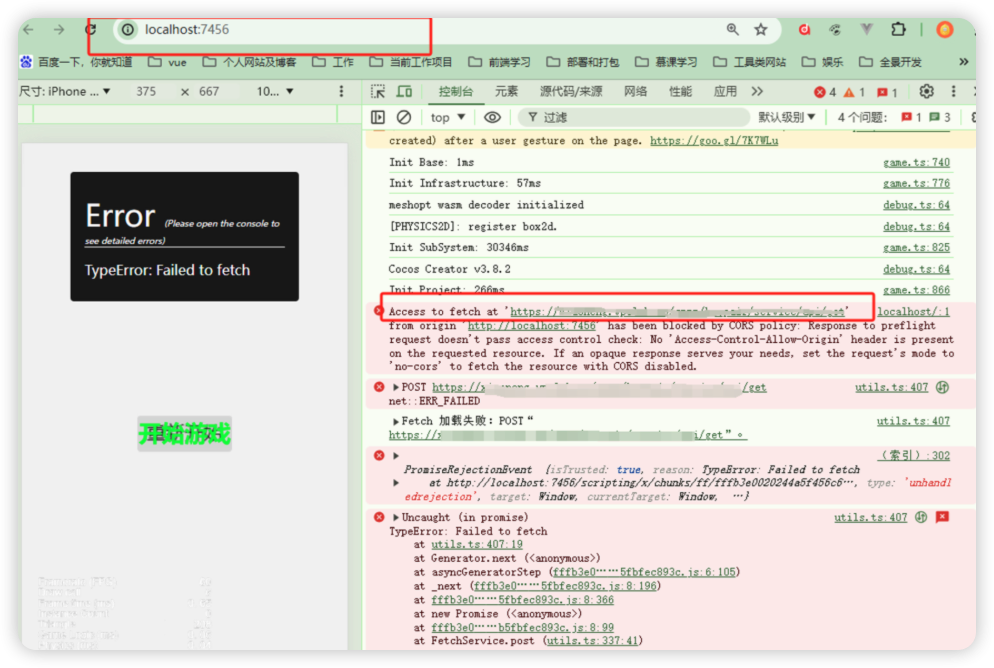Open stack link utils.ts:337:41
The height and width of the screenshot is (668, 994).
(x=593, y=641)
